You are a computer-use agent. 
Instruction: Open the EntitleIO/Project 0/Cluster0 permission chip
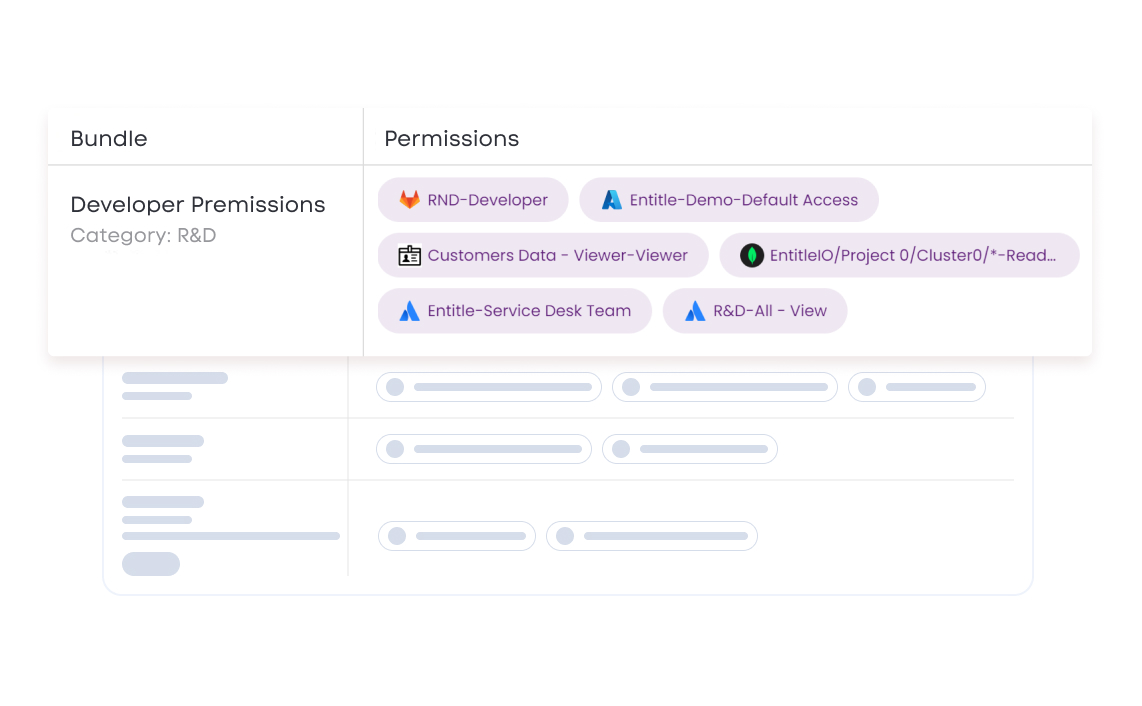(x=899, y=255)
